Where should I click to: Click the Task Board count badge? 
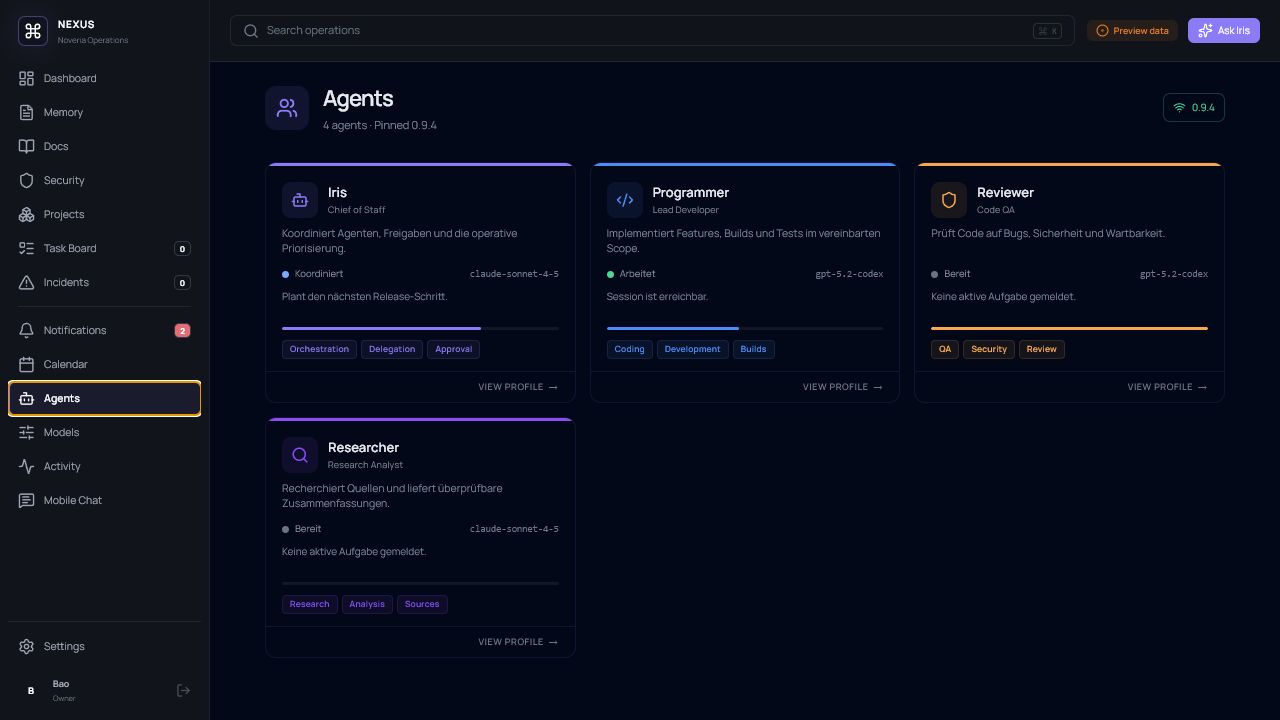(182, 248)
